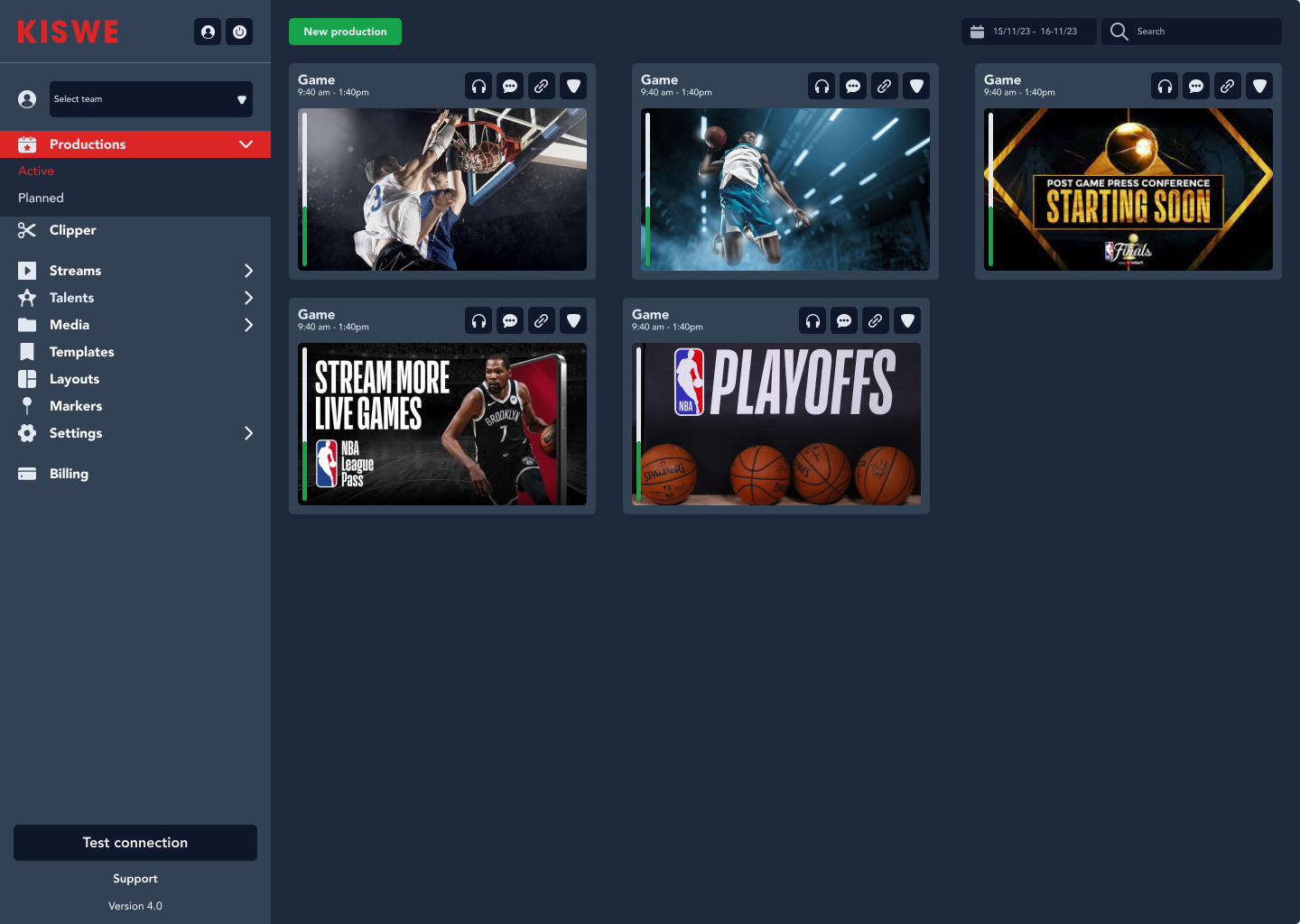Open chat on the basketball dunk card
This screenshot has height=924, width=1300.
pos(510,86)
